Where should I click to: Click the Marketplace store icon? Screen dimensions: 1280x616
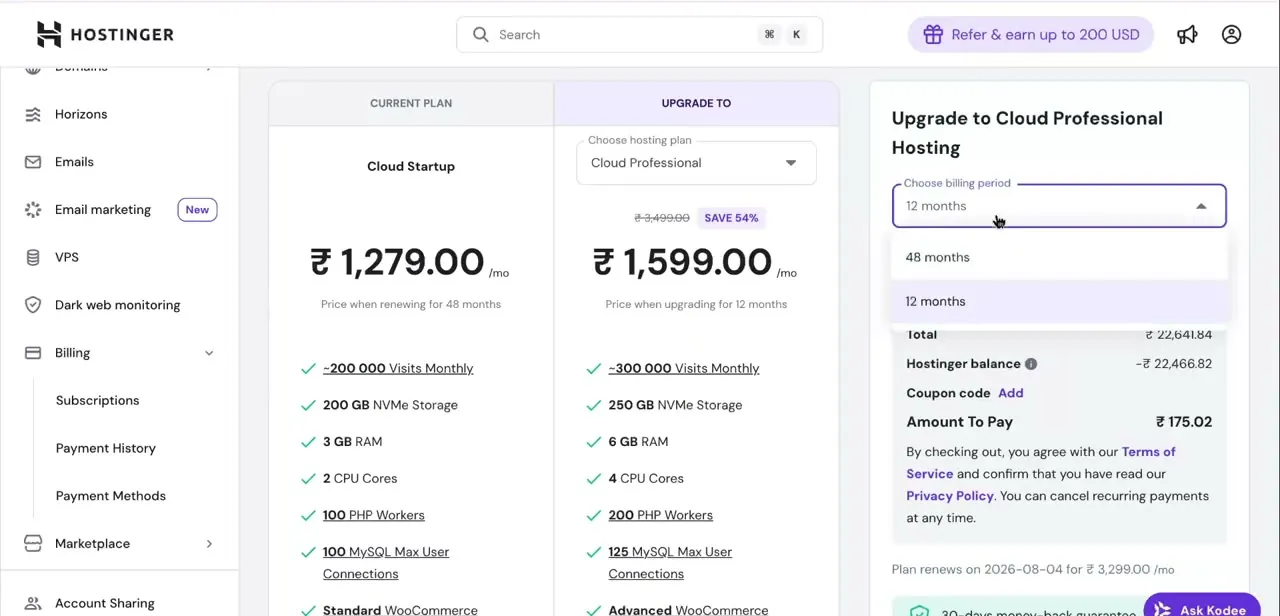33,543
